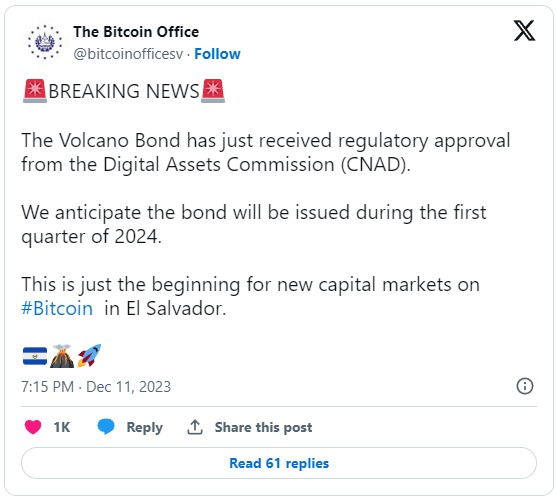This screenshot has width=556, height=500.
Task: Click the rocket emoji
Action: coord(89,356)
